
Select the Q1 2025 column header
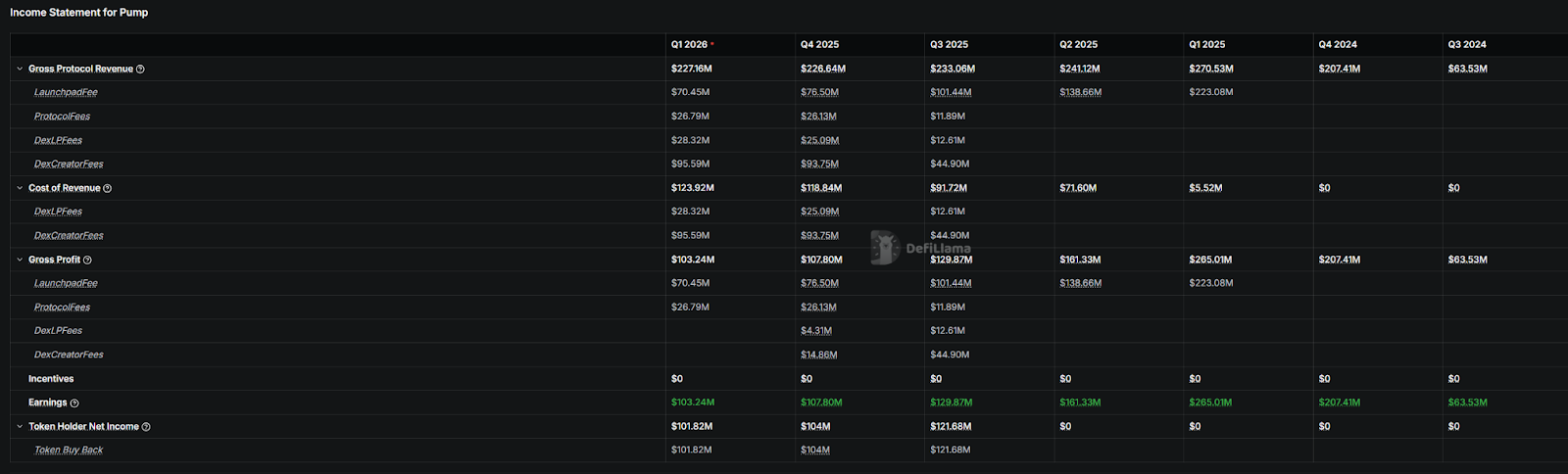tap(1207, 45)
